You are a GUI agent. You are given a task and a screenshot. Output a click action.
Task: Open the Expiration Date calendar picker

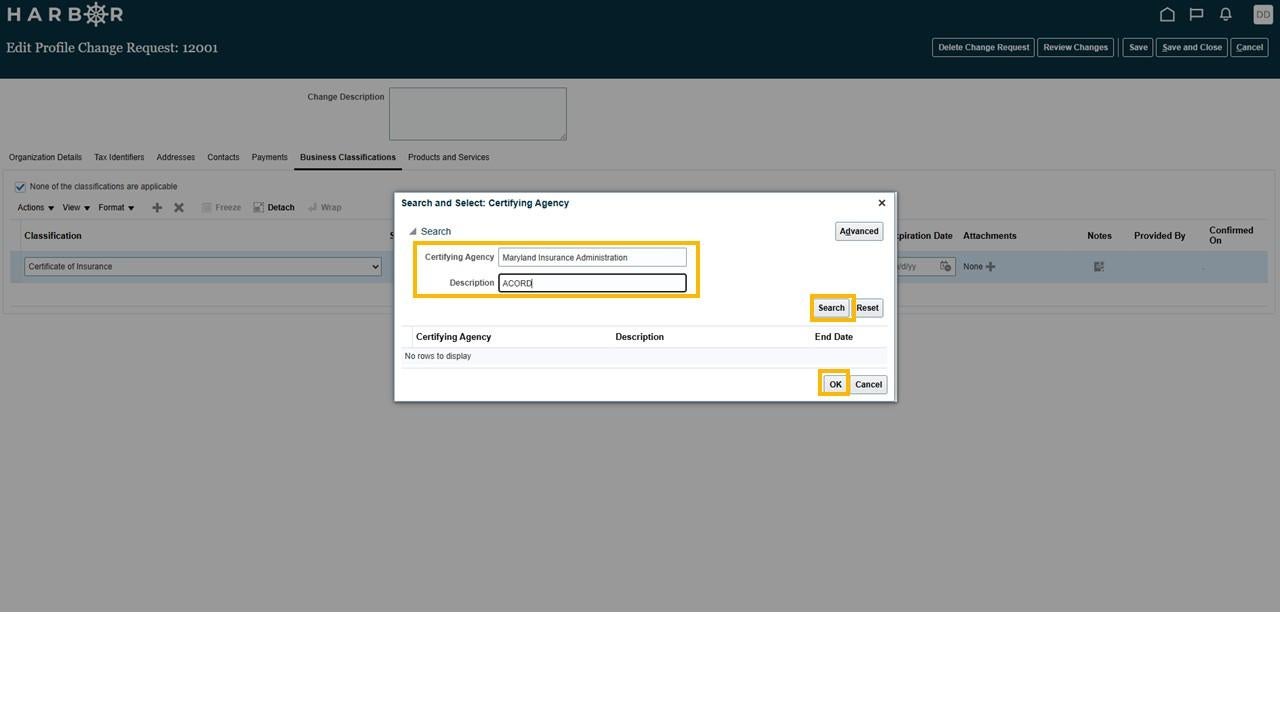[945, 267]
